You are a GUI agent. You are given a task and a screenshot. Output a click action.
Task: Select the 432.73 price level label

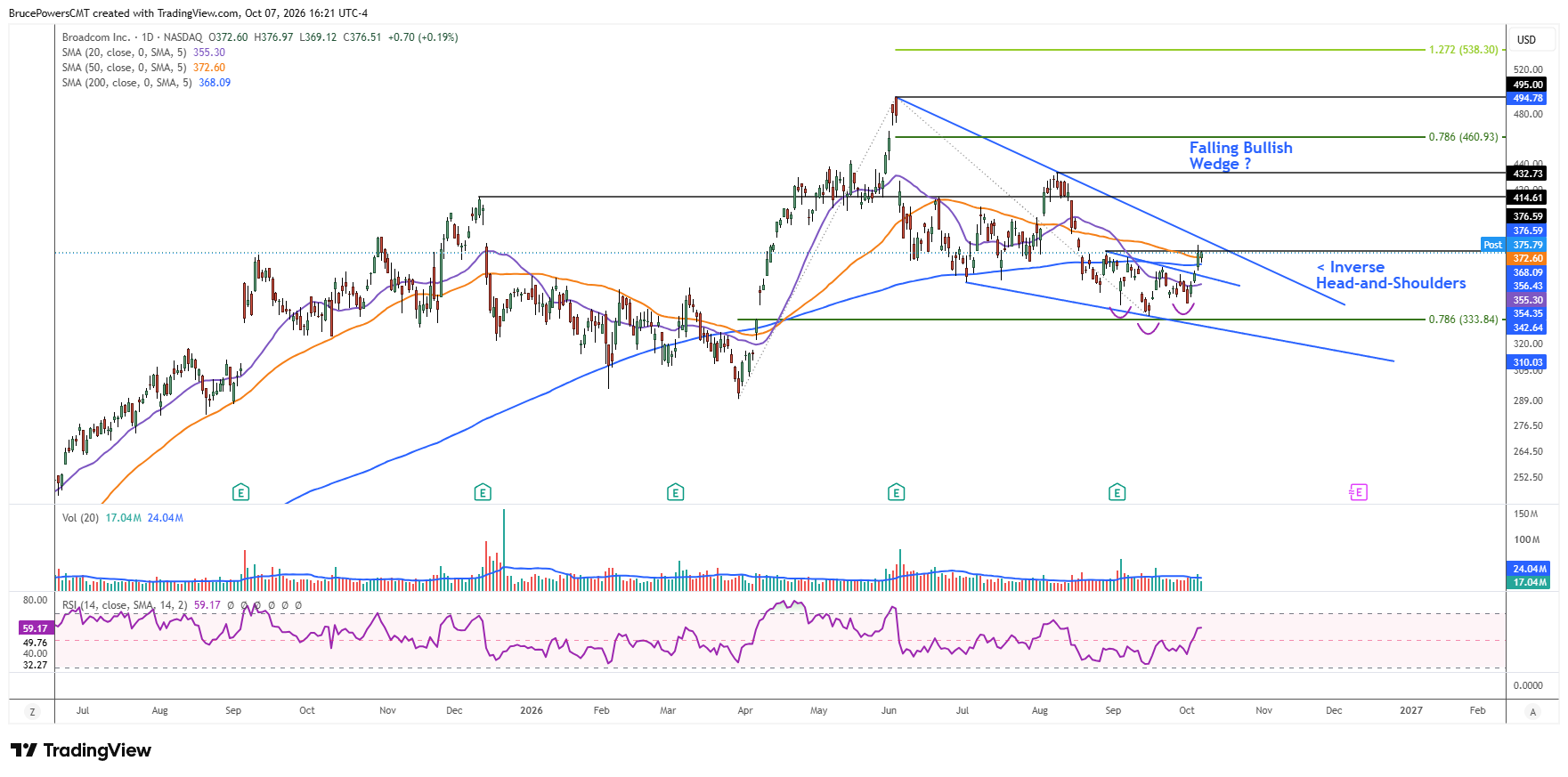[1528, 174]
